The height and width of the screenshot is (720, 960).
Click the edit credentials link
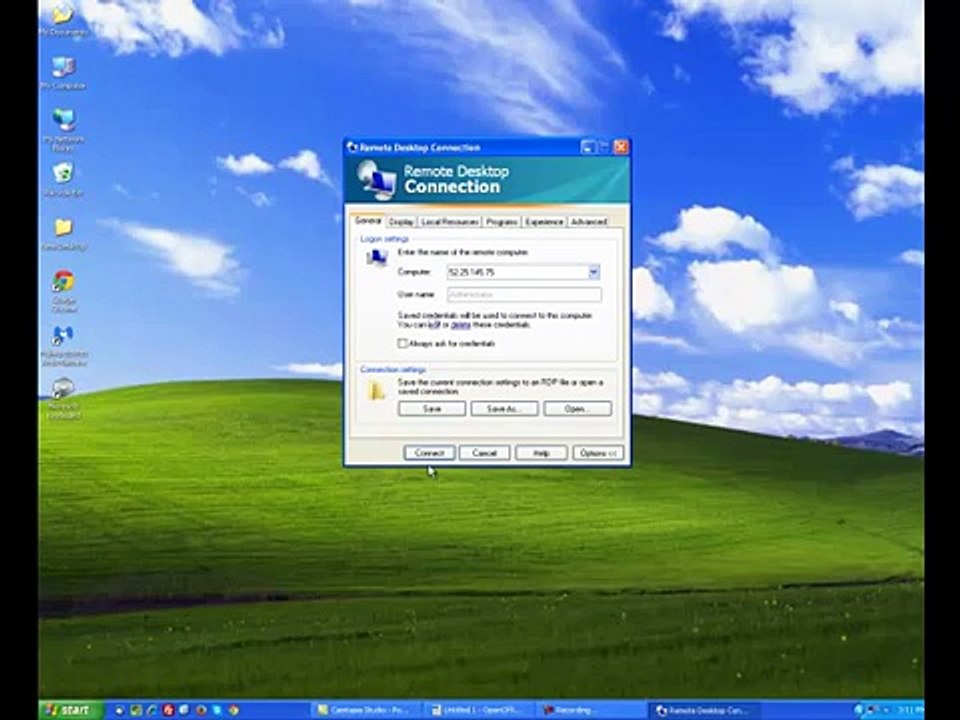[x=435, y=324]
